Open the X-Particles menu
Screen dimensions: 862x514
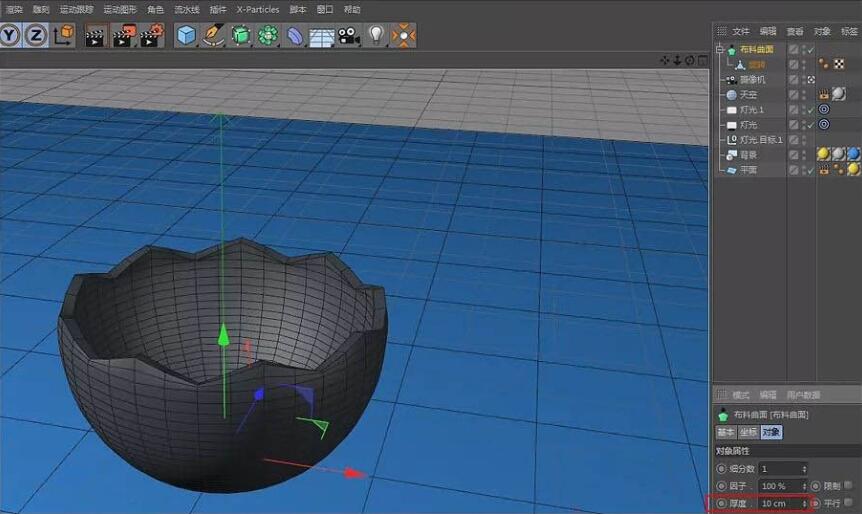258,9
